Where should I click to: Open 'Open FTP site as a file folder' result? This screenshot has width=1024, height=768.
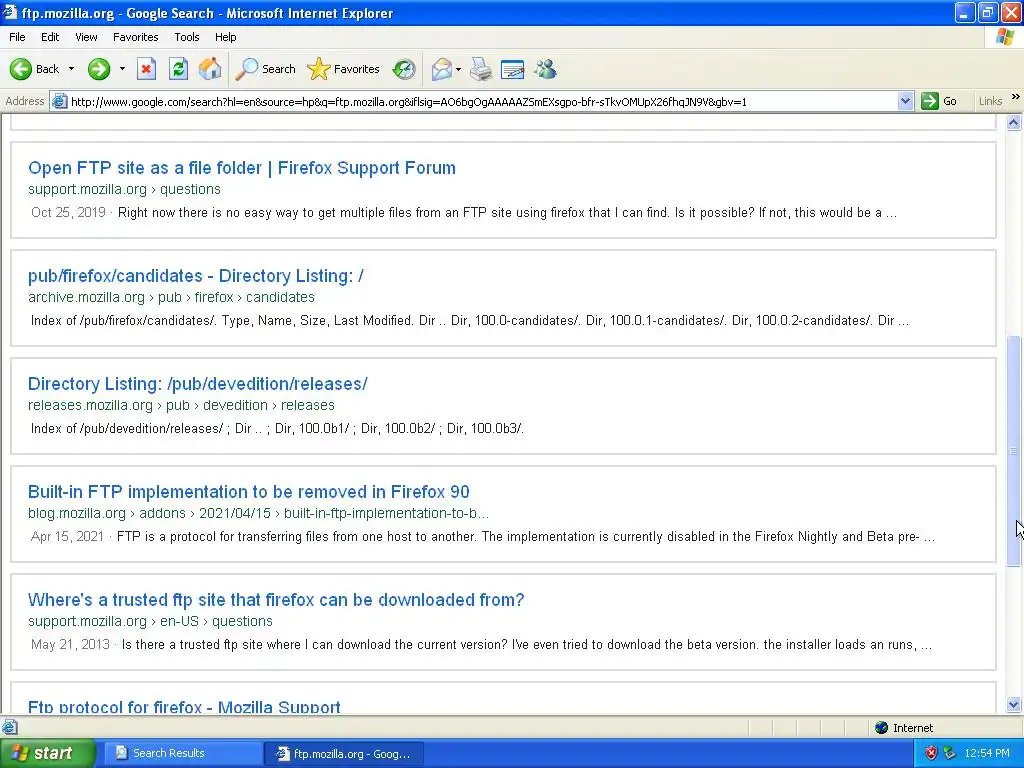pyautogui.click(x=242, y=168)
